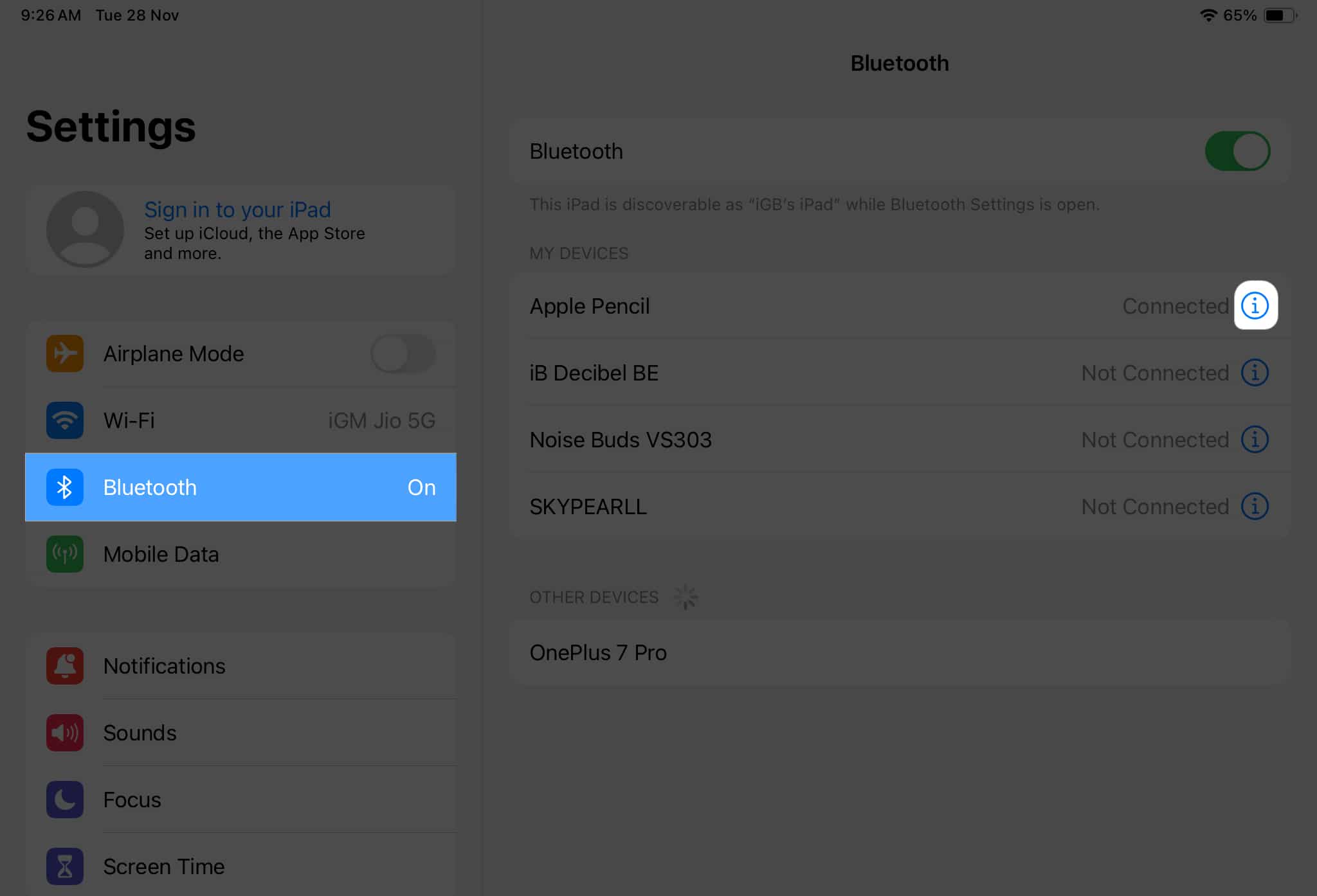
Task: Click the 65% battery percentage
Action: [1240, 15]
